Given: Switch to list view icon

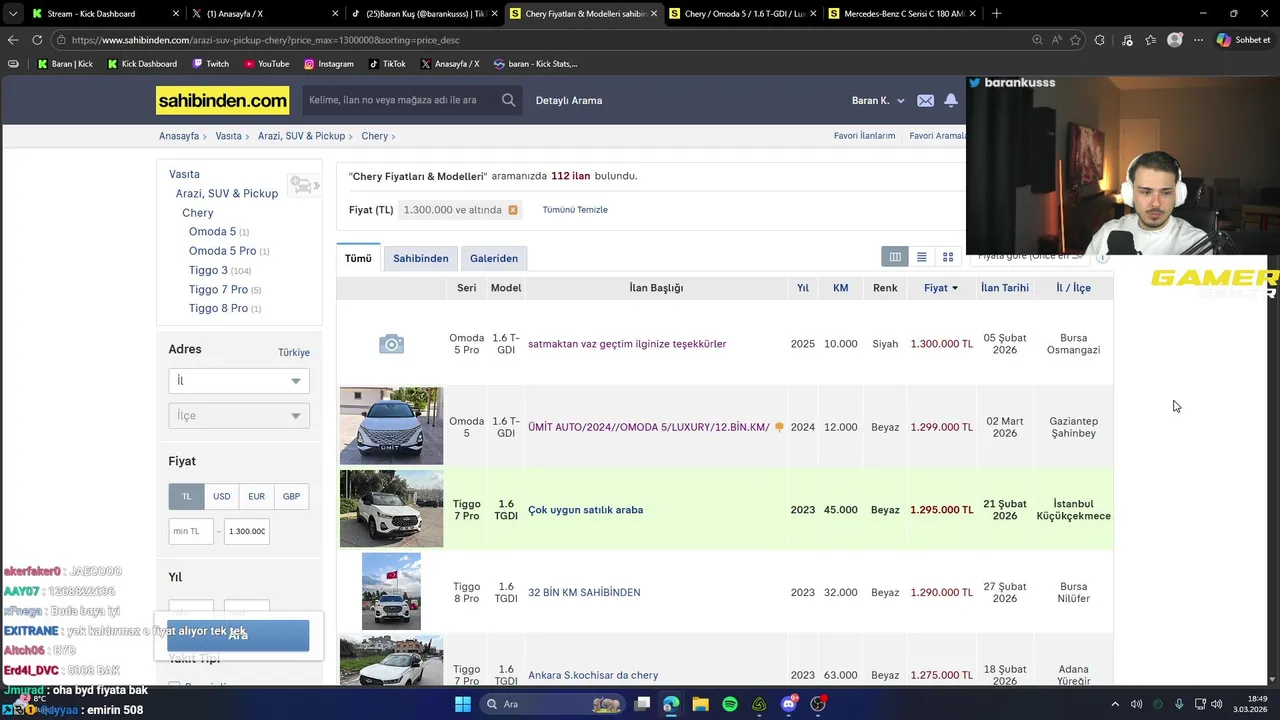Looking at the screenshot, I should click(922, 257).
